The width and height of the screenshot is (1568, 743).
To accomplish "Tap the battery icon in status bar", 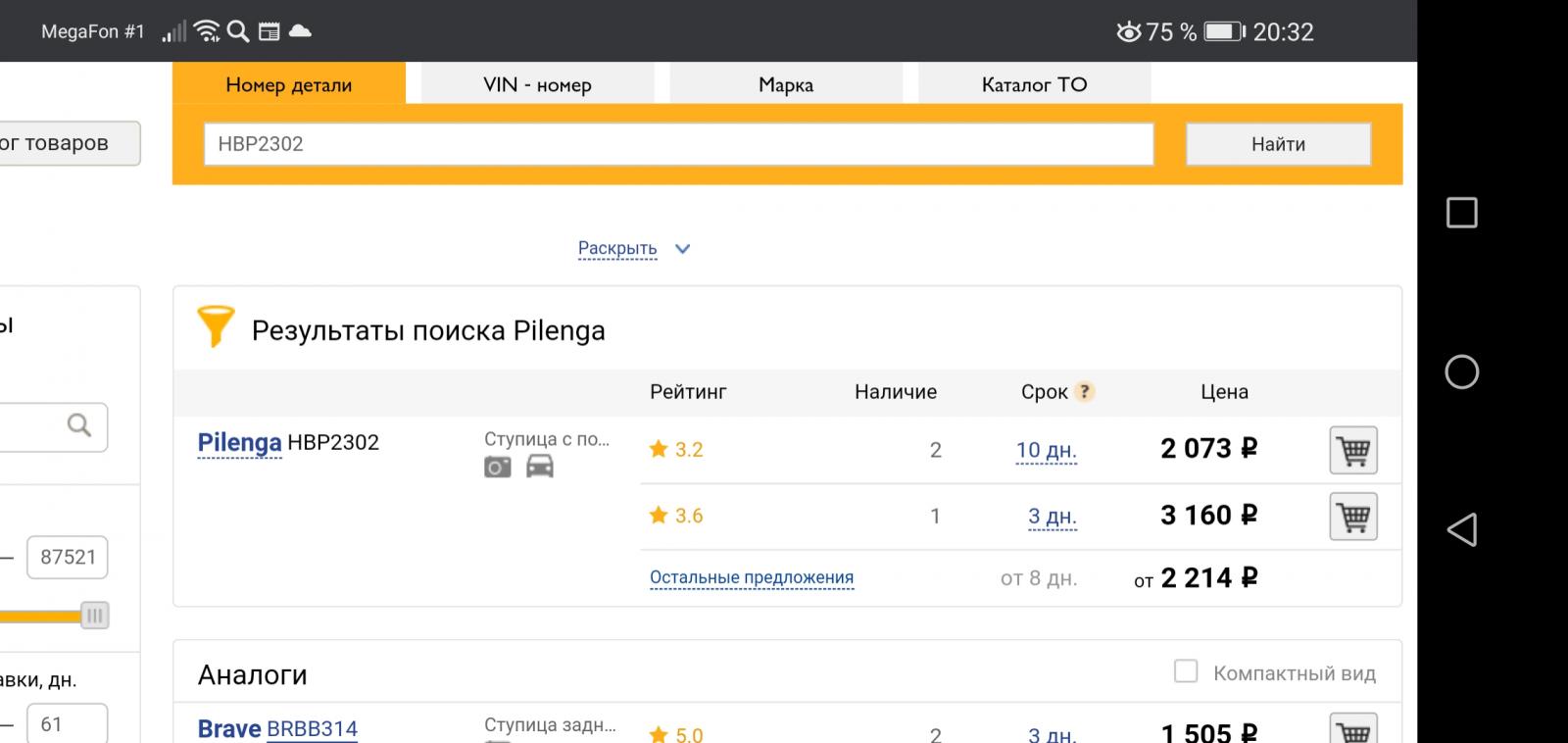I will tap(1224, 31).
